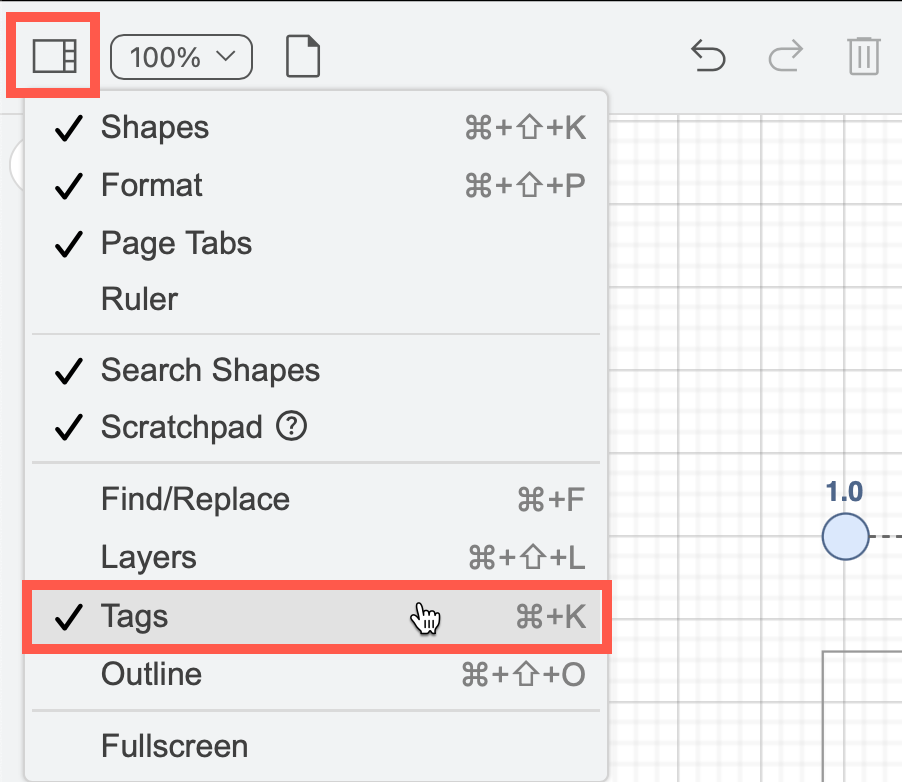Redo the last action
The width and height of the screenshot is (902, 782).
[786, 57]
